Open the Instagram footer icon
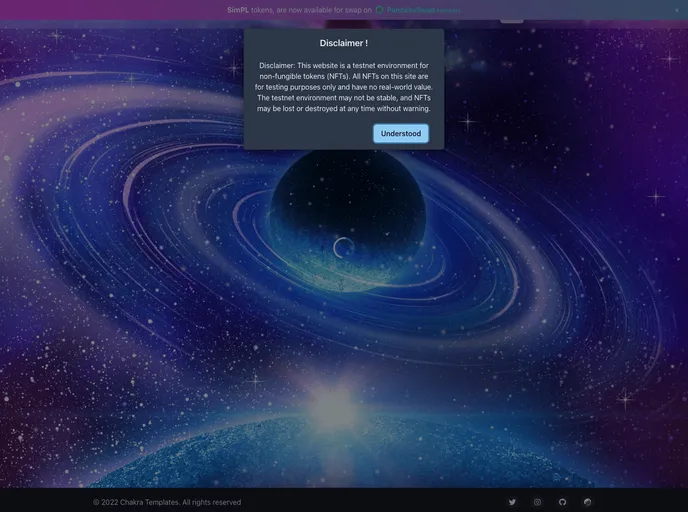The height and width of the screenshot is (512, 688). pyautogui.click(x=537, y=502)
